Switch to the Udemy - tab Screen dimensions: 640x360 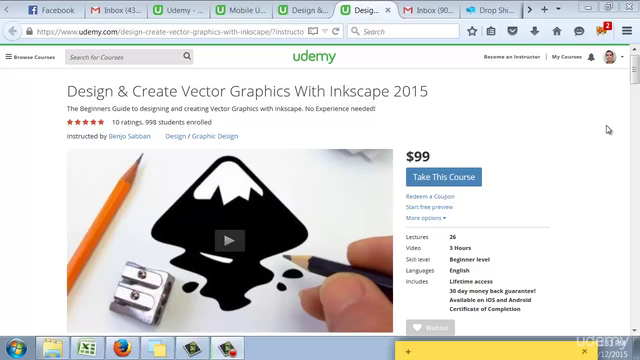pyautogui.click(x=178, y=10)
